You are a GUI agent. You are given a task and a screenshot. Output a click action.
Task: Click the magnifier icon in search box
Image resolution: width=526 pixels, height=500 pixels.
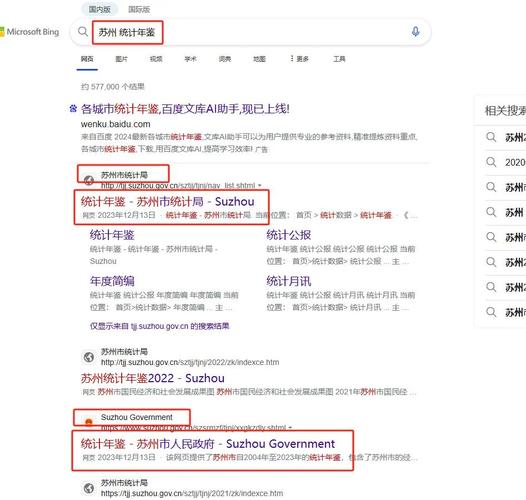click(x=83, y=32)
